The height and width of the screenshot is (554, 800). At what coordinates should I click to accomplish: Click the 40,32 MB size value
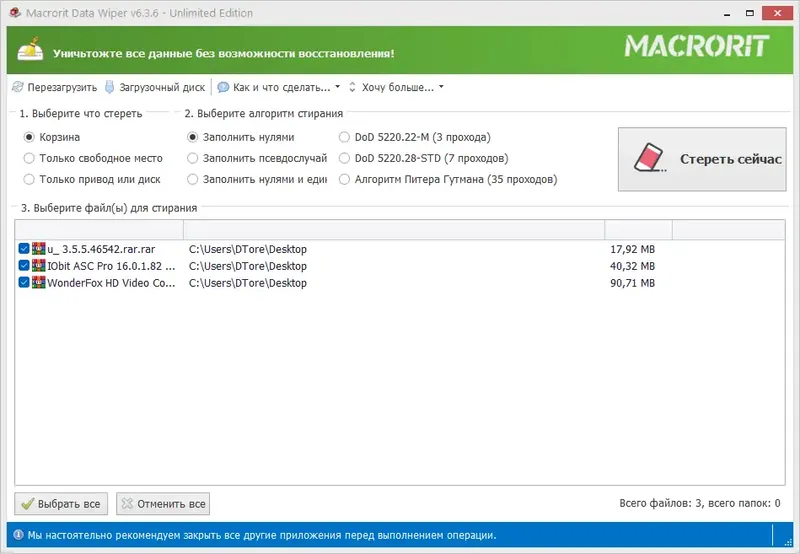[633, 266]
